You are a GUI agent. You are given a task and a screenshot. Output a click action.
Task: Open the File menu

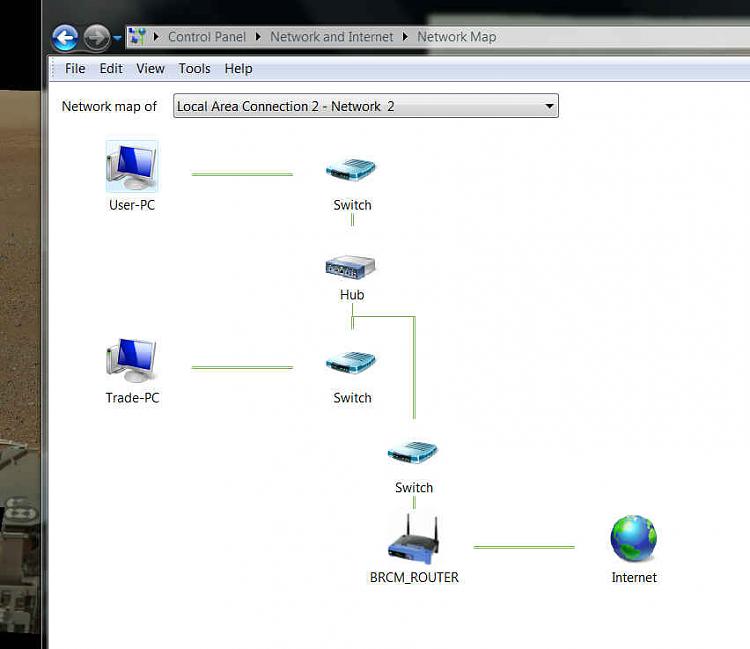(x=75, y=68)
